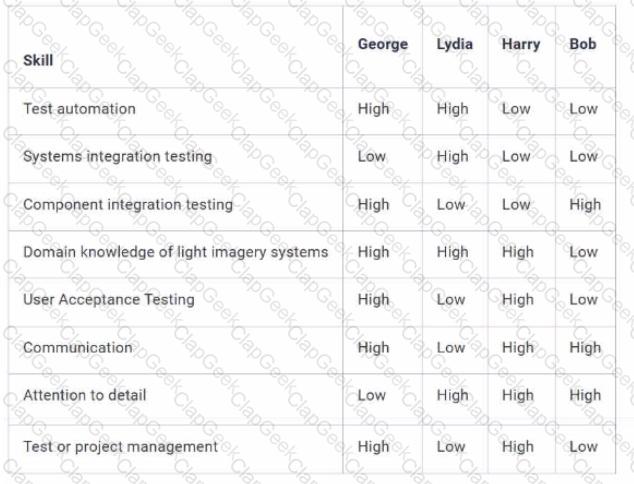Click Harry's User Acceptance Testing High cell
Screen dimensions: 634x484
[x=518, y=299]
